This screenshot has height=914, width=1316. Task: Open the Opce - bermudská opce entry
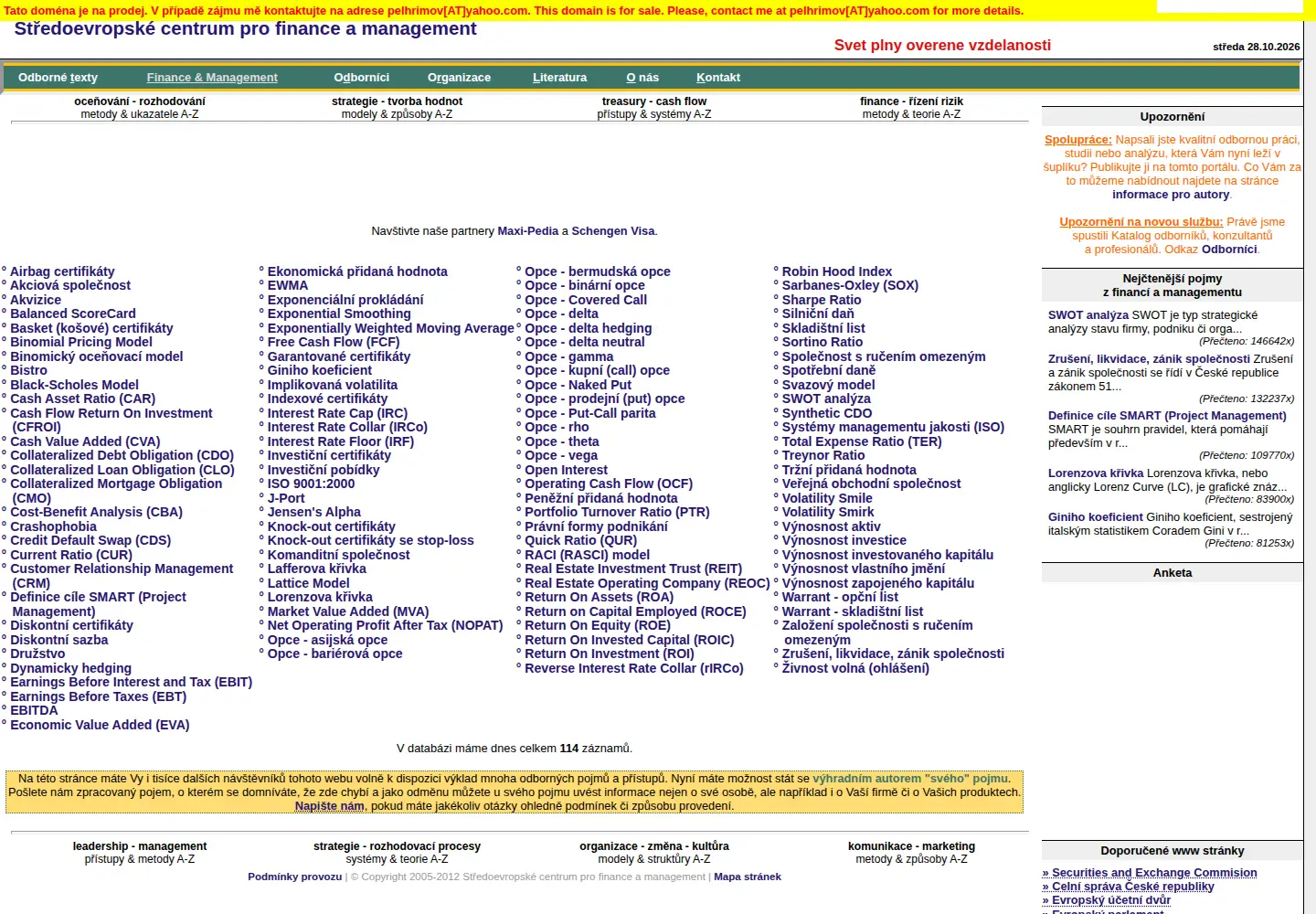pyautogui.click(x=598, y=271)
